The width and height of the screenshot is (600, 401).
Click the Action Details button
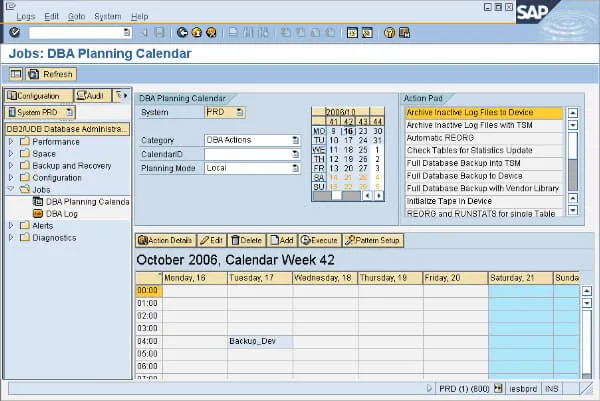[x=166, y=240]
